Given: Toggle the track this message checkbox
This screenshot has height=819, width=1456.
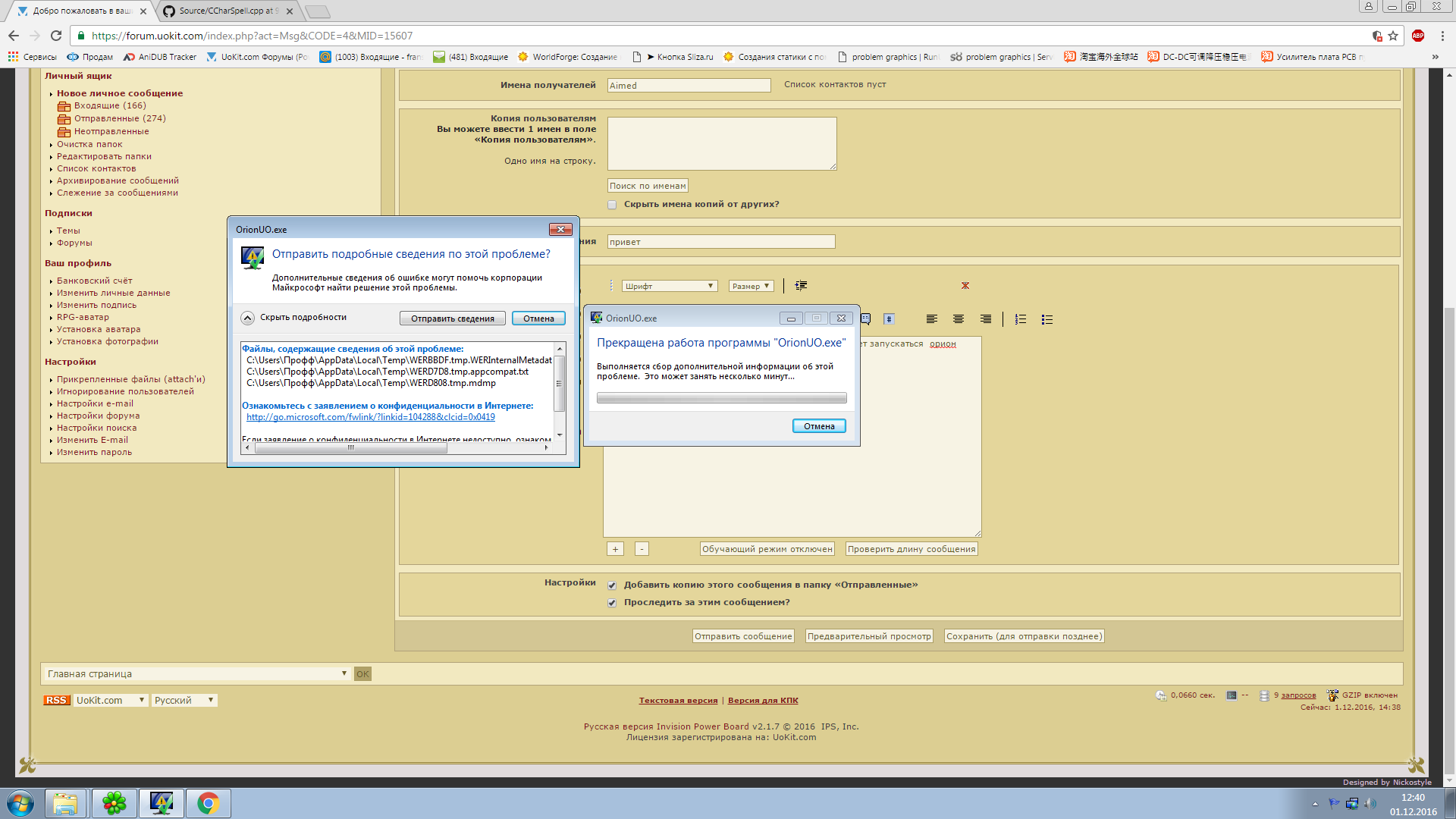Looking at the screenshot, I should 612,603.
